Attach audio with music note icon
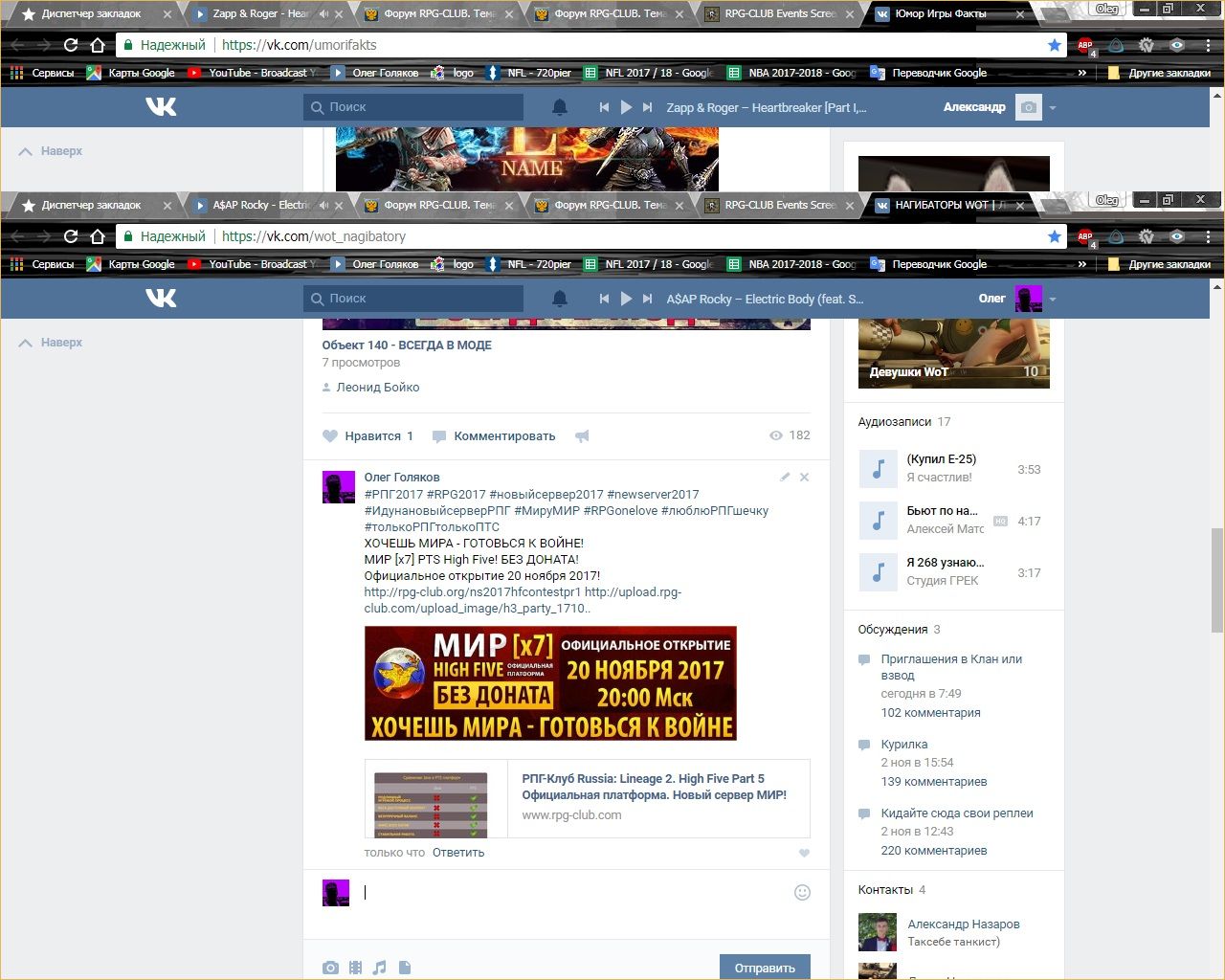 point(380,968)
